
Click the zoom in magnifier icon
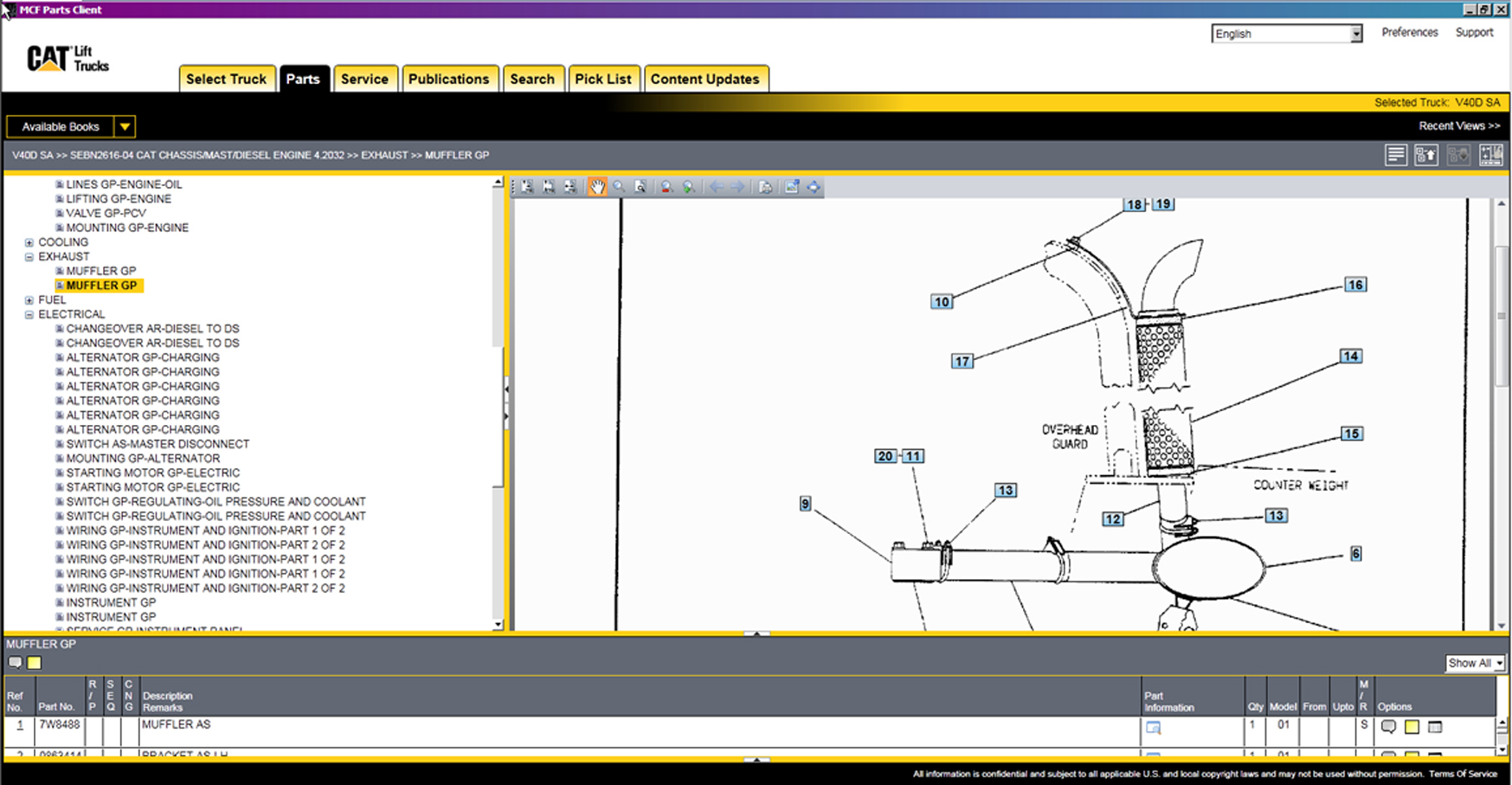coord(688,187)
